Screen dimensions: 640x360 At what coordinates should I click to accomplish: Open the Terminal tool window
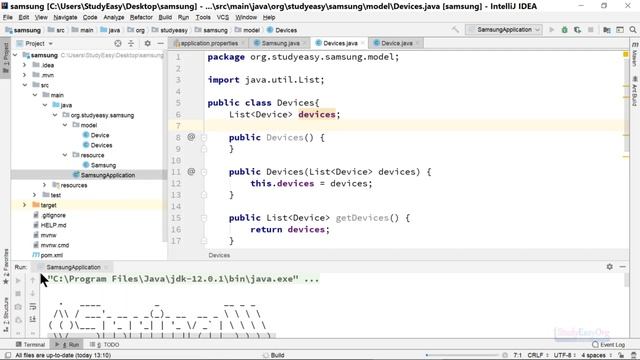tap(30, 344)
